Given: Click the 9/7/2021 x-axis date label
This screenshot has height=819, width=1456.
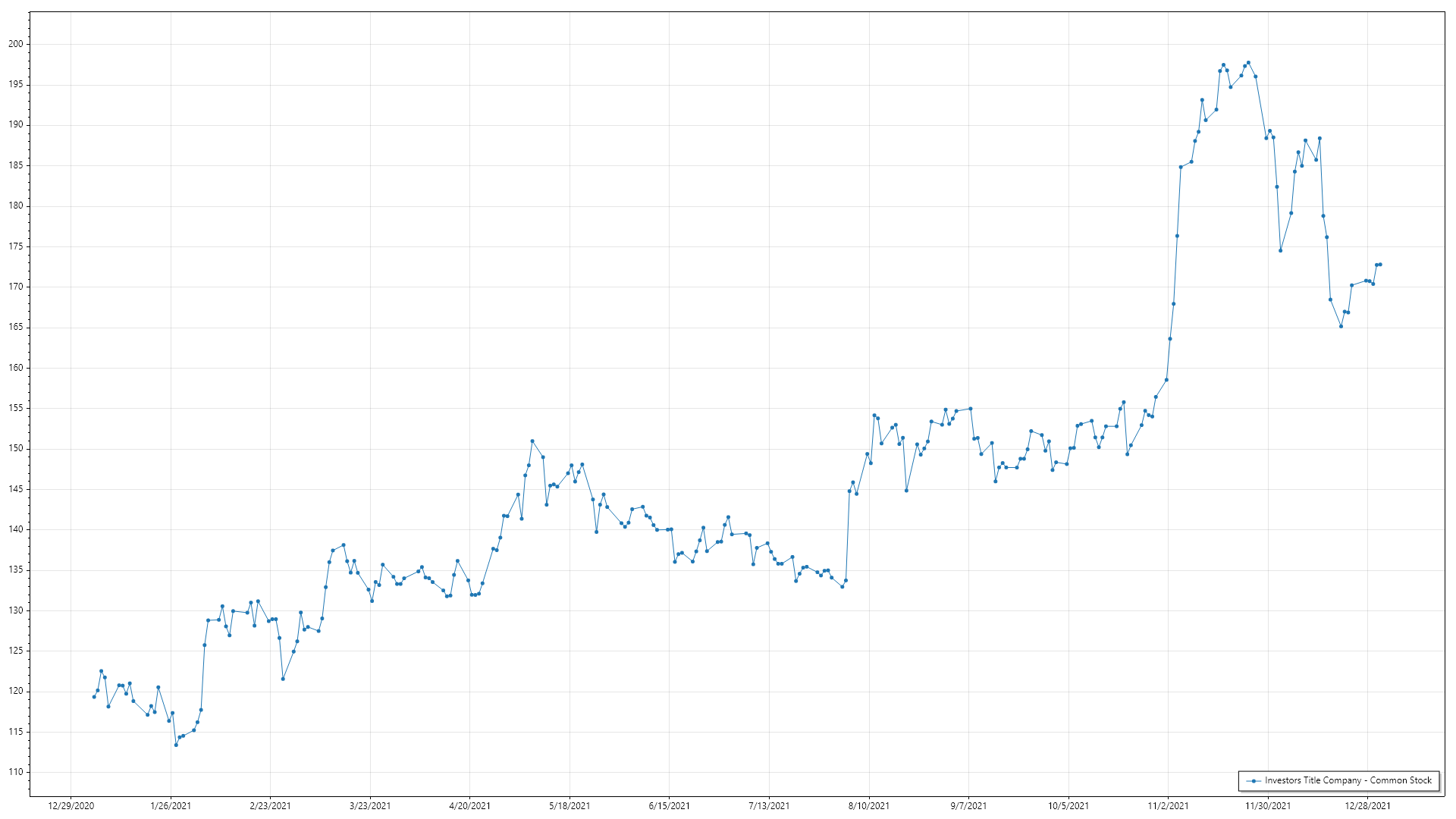Looking at the screenshot, I should [x=968, y=805].
